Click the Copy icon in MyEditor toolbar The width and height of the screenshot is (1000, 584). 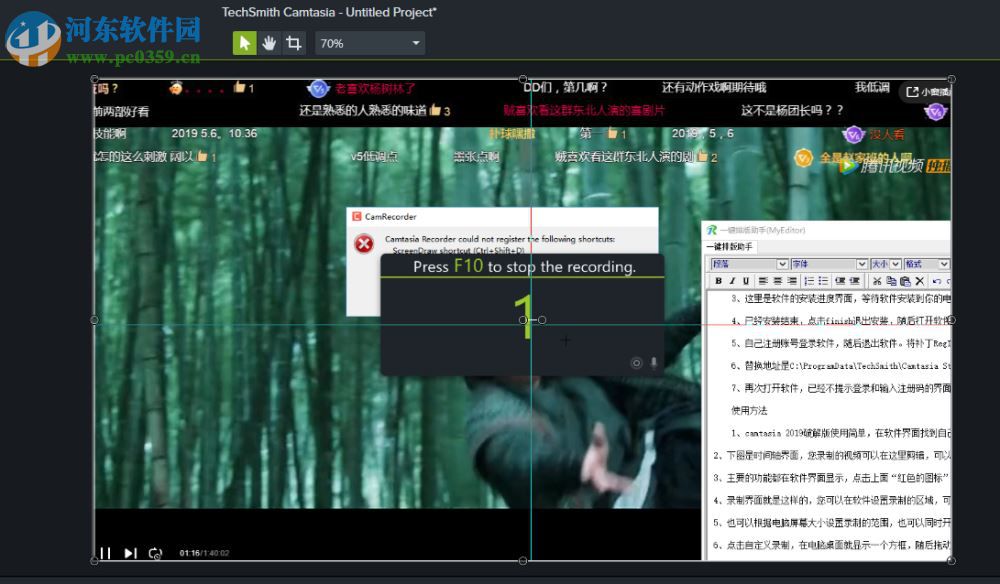(x=891, y=280)
